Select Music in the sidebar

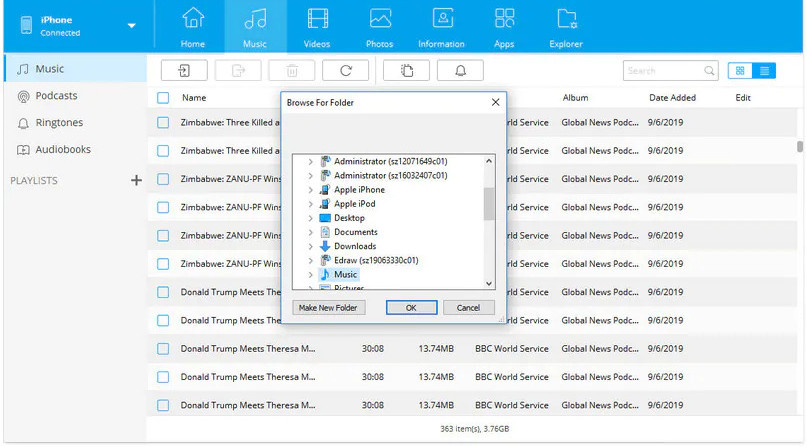[76, 69]
